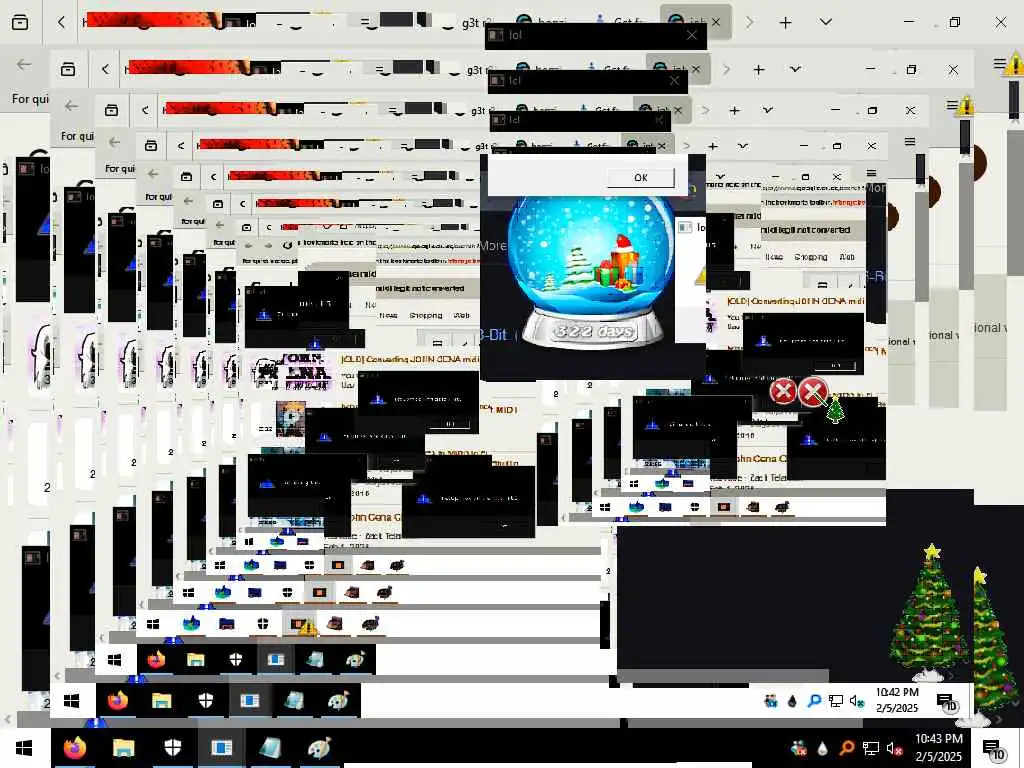Image resolution: width=1024 pixels, height=768 pixels.
Task: Click the large Christmas tree with the yellow star
Action: point(930,611)
